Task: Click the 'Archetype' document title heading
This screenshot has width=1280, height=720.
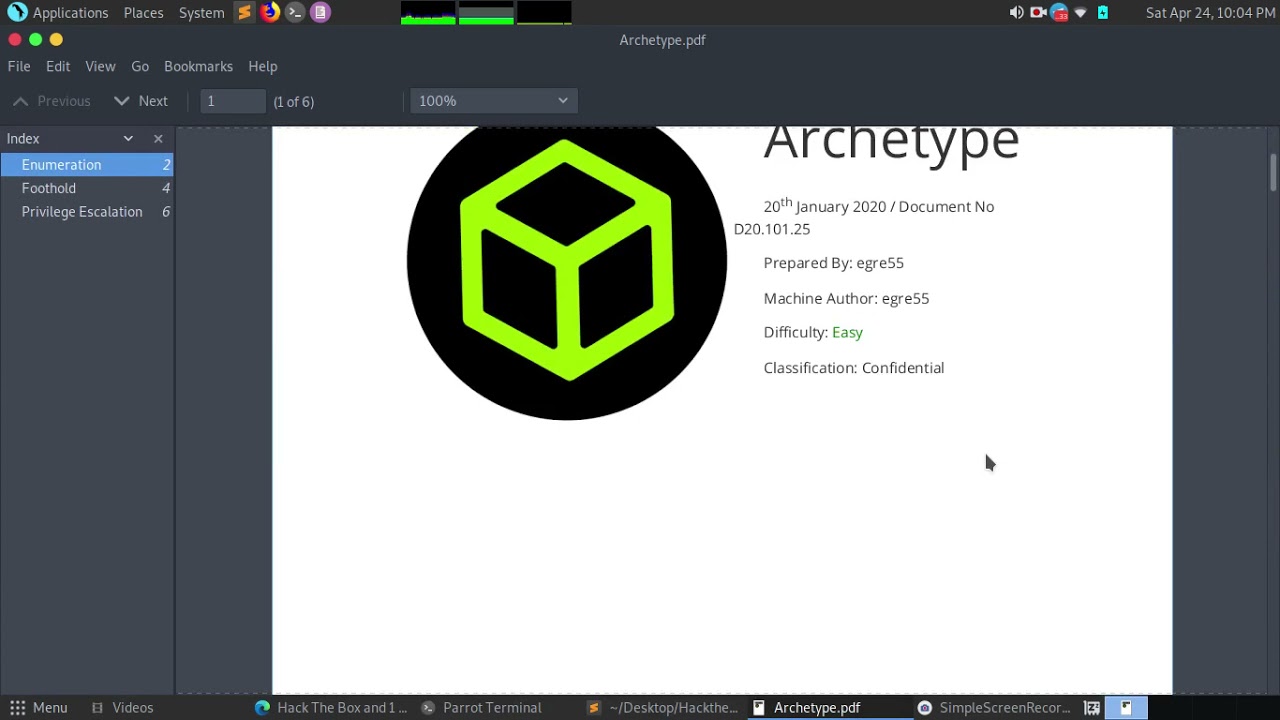Action: tap(891, 145)
